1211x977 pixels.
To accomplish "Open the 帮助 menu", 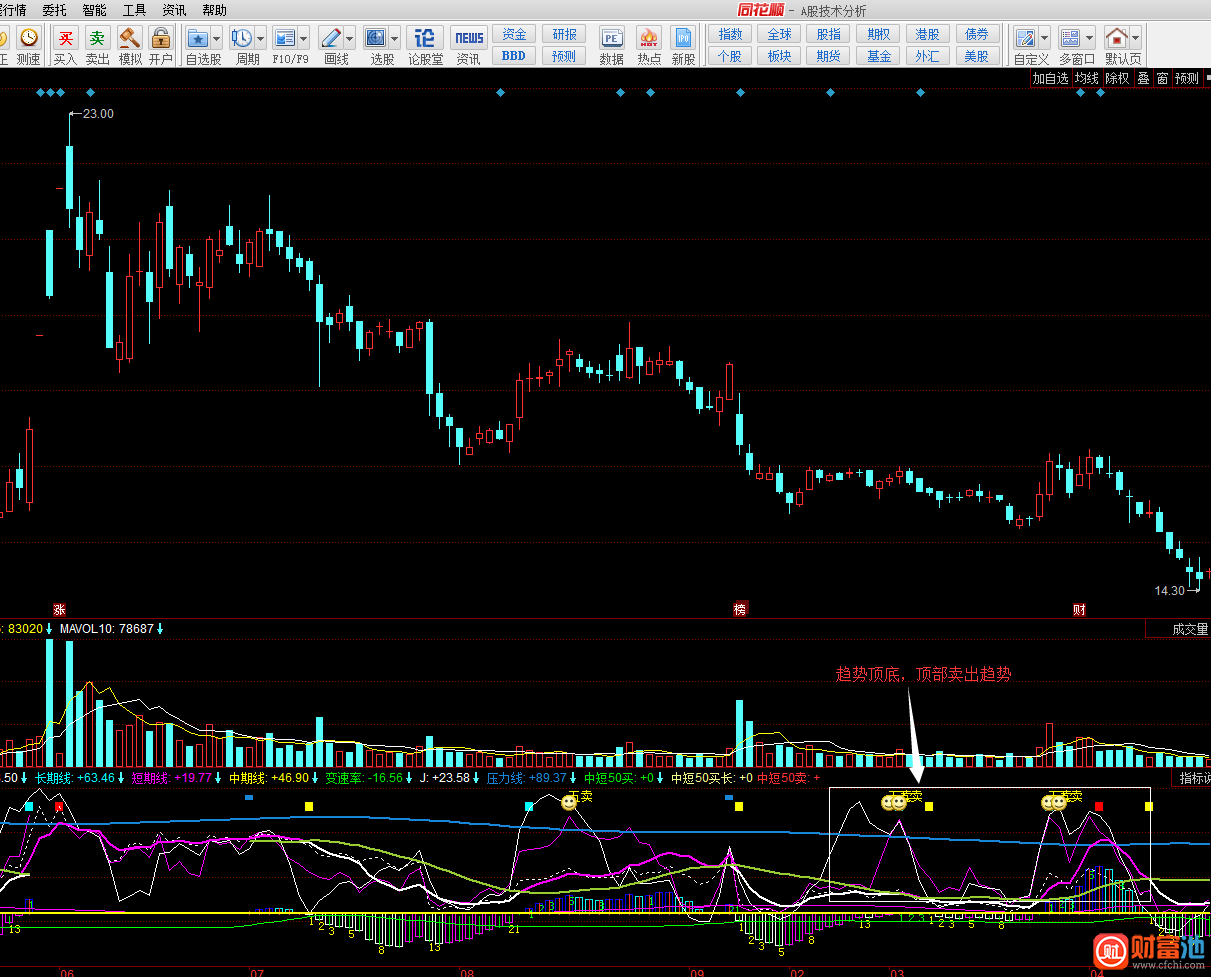I will tap(214, 10).
